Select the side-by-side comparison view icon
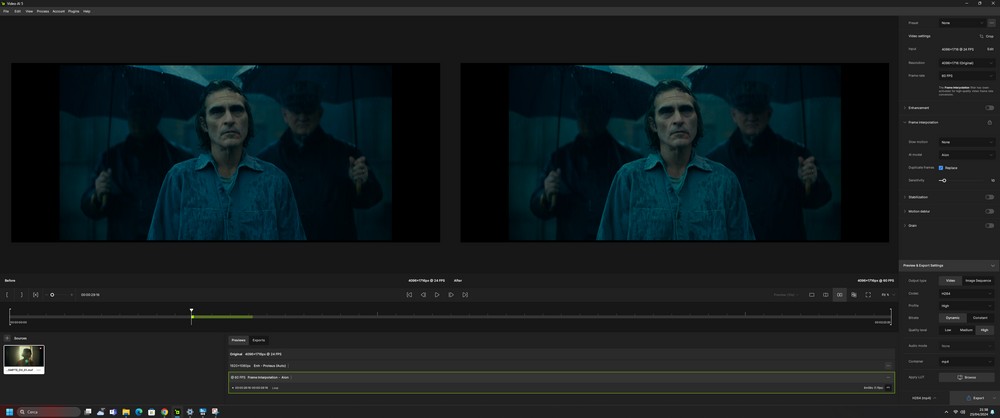Viewport: 1000px width, 418px height. (x=839, y=295)
